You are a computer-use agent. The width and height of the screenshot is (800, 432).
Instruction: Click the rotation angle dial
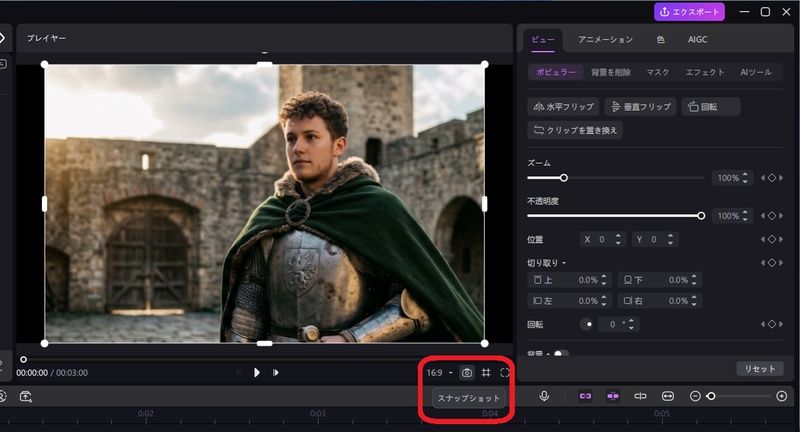tap(586, 324)
